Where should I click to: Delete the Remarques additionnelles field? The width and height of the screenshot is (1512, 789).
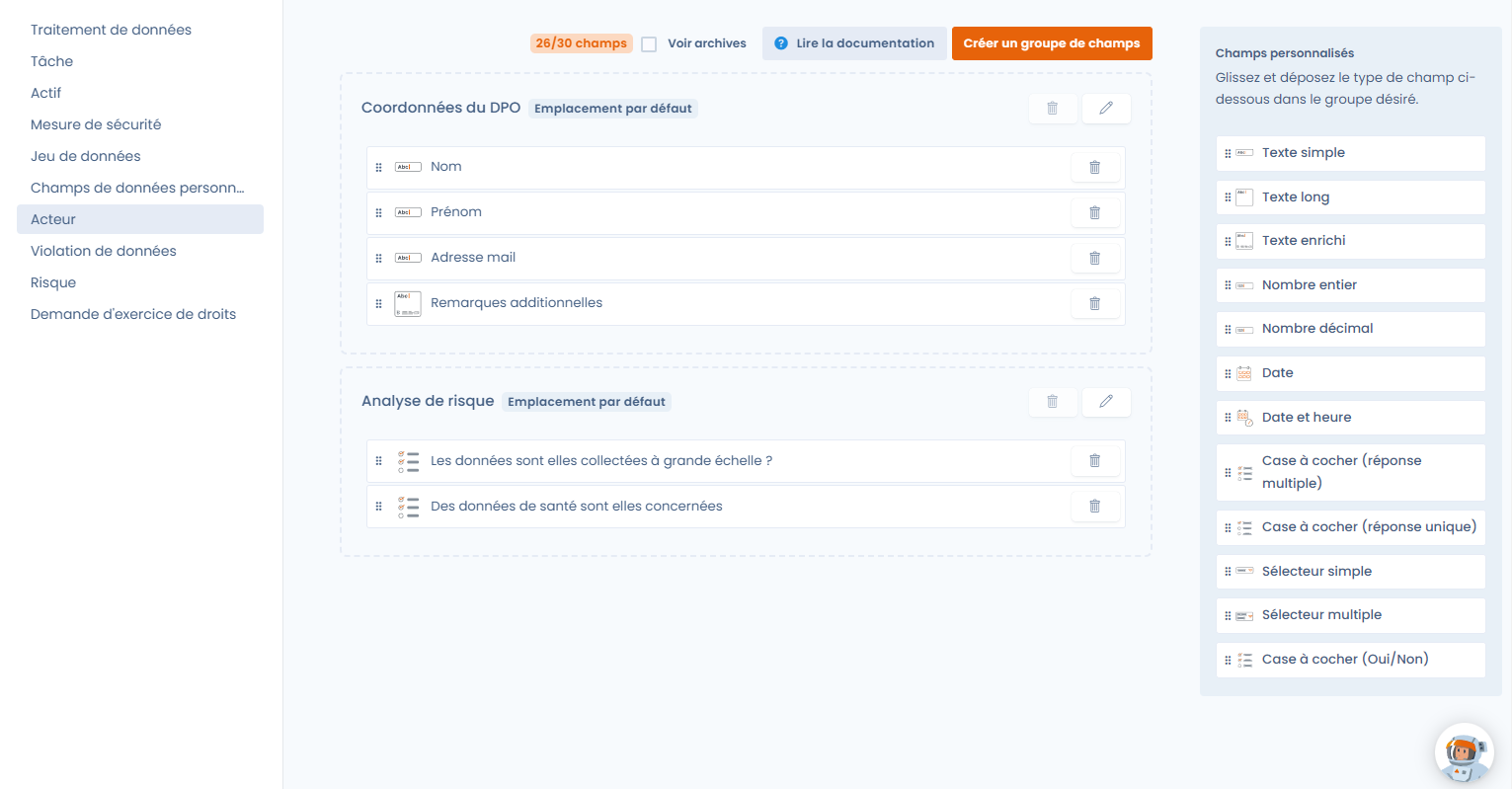click(1094, 304)
